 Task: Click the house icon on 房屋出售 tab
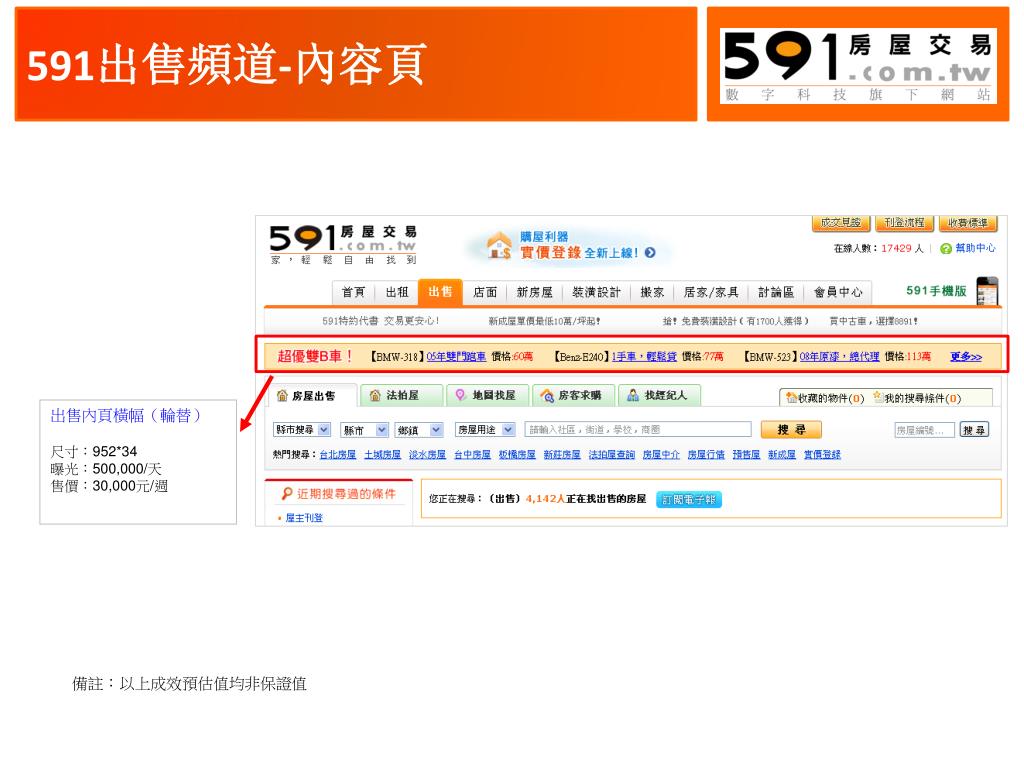tap(282, 395)
